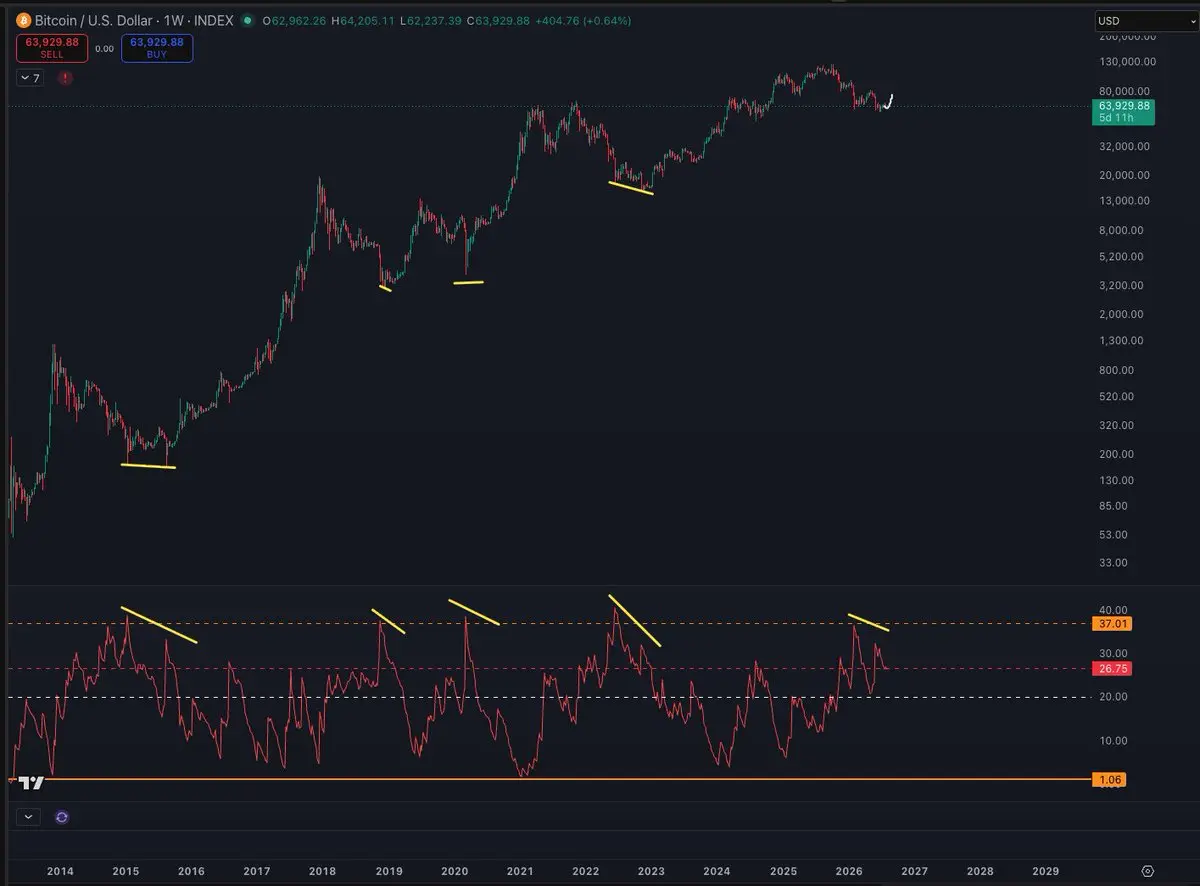The image size is (1200, 886).
Task: Click the 20,000.00 price scale label
Action: pyautogui.click(x=1126, y=175)
